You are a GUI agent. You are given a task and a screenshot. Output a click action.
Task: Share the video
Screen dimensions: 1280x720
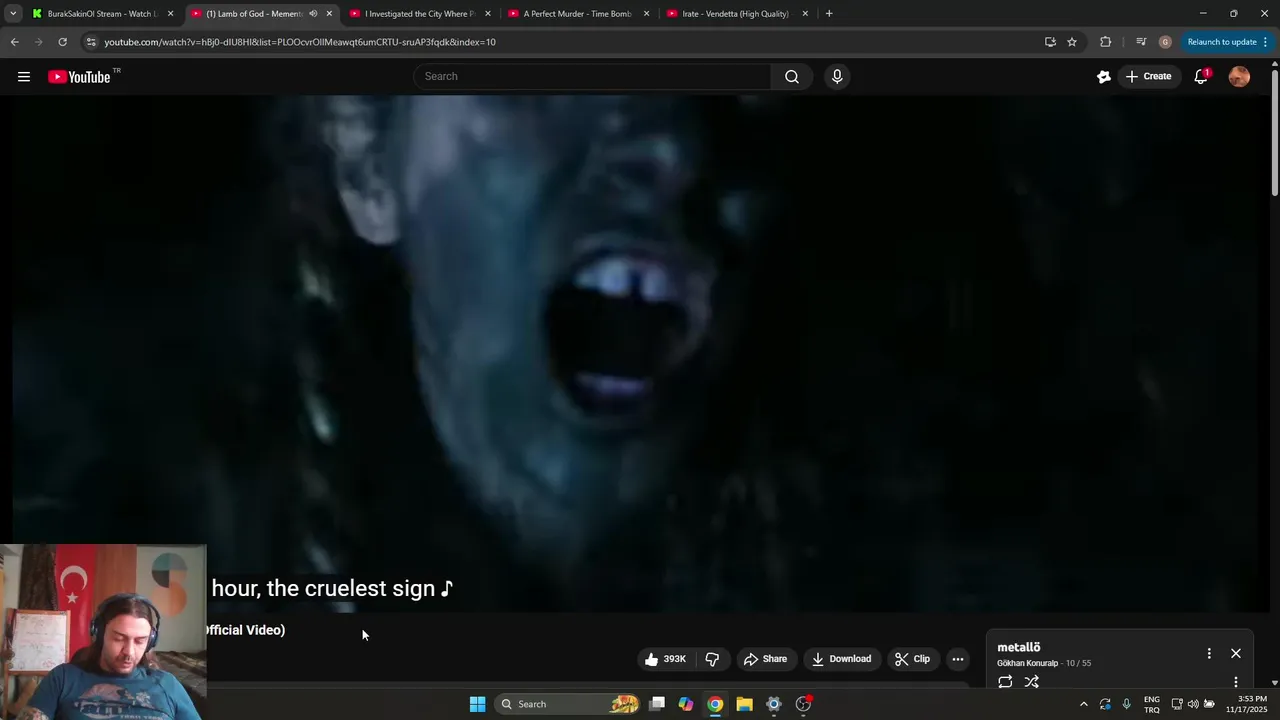point(765,659)
